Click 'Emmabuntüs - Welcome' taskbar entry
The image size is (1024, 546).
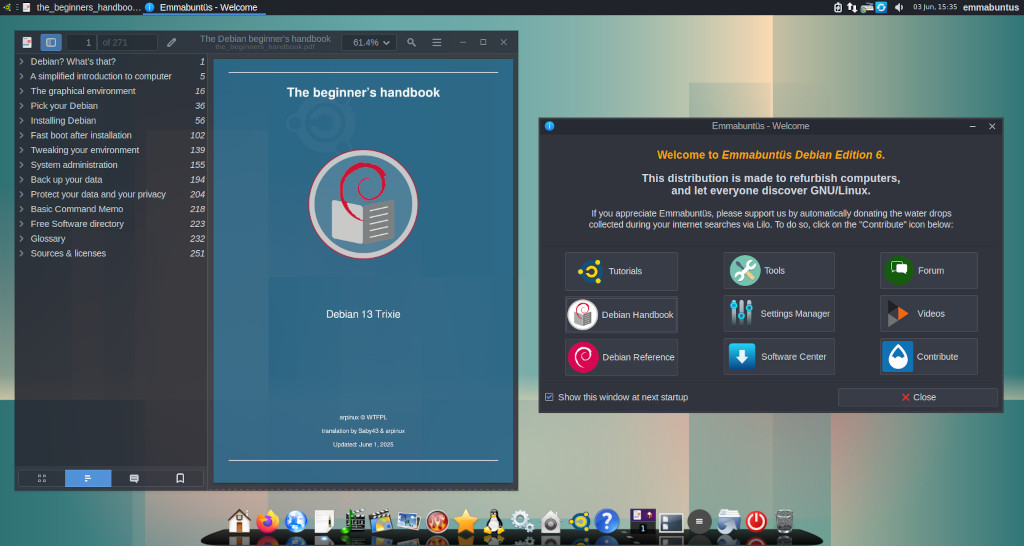[x=202, y=7]
